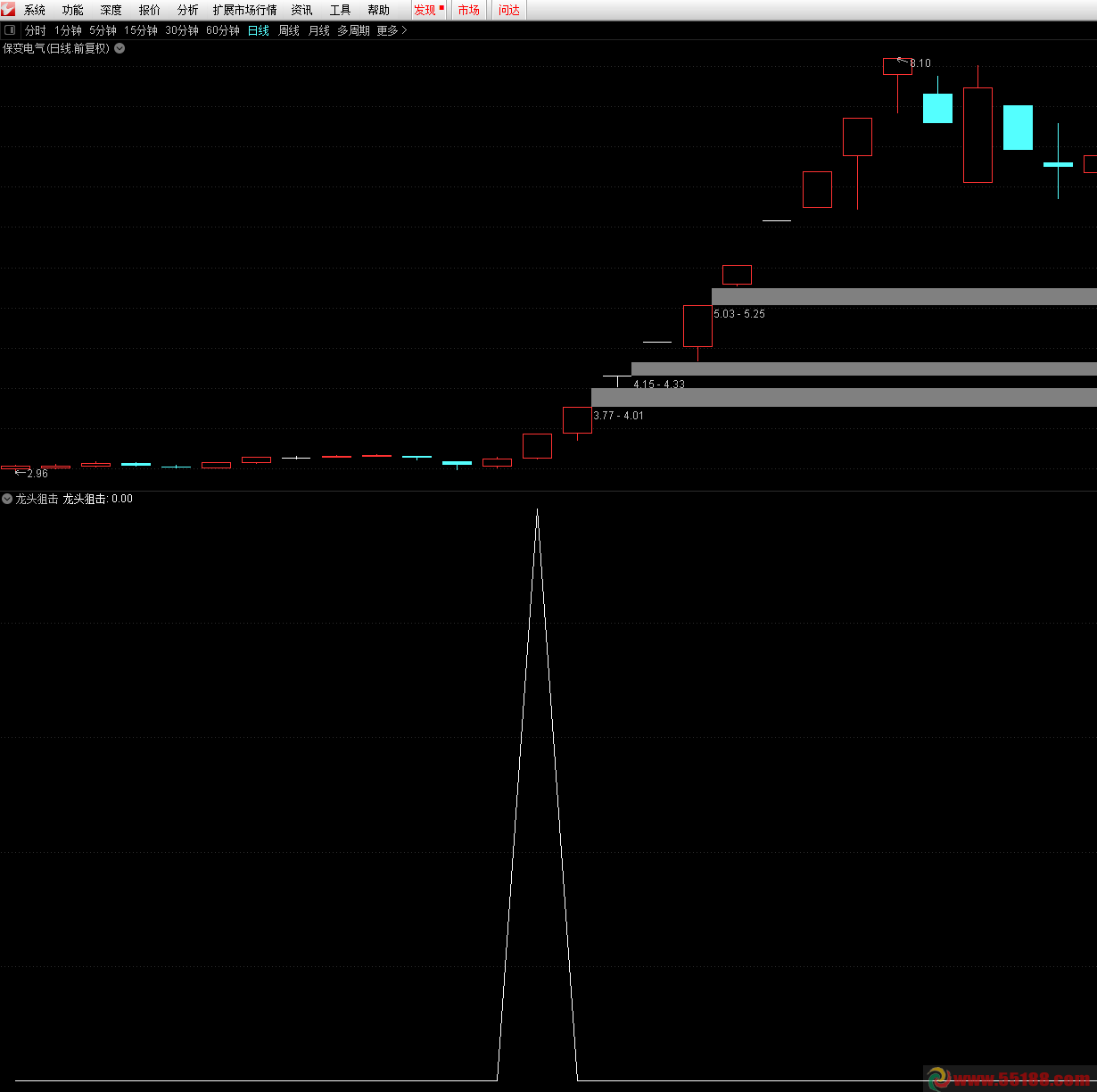Screen dimensions: 1097x1092
Task: Click the peak of the 龙头狙击 spike
Action: 537,510
